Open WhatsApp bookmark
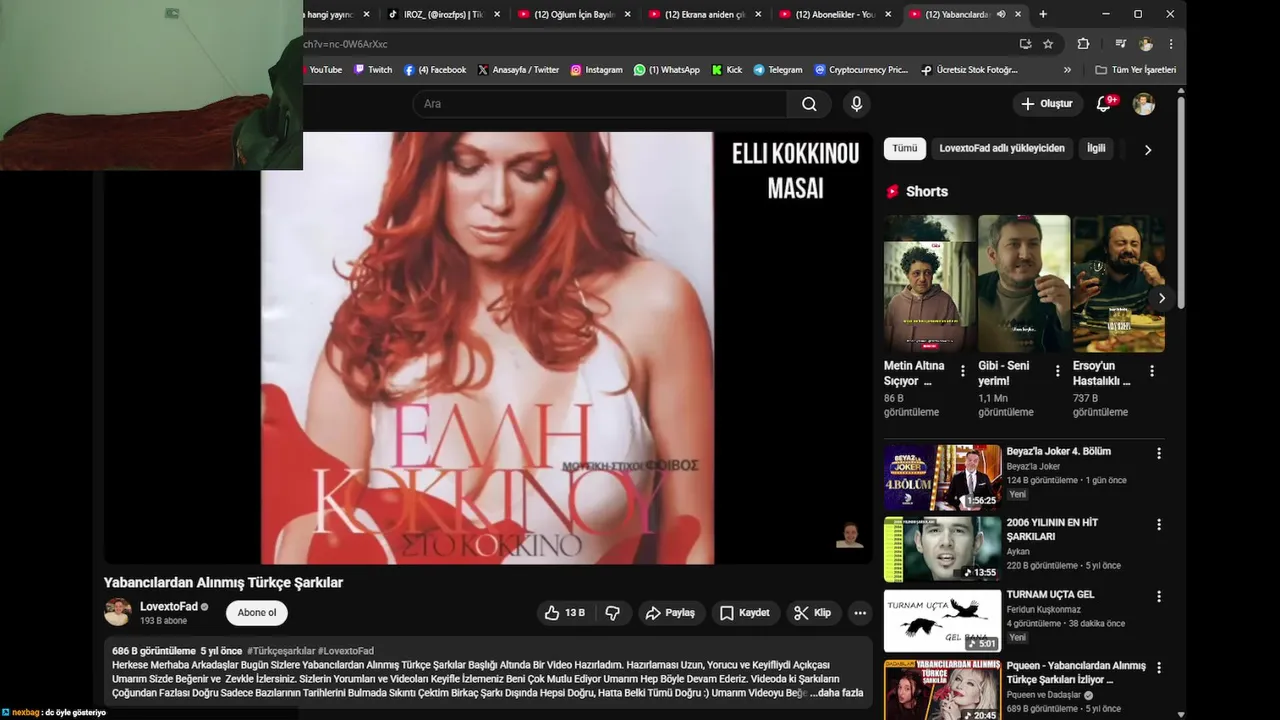This screenshot has width=1280, height=720. pyautogui.click(x=667, y=70)
